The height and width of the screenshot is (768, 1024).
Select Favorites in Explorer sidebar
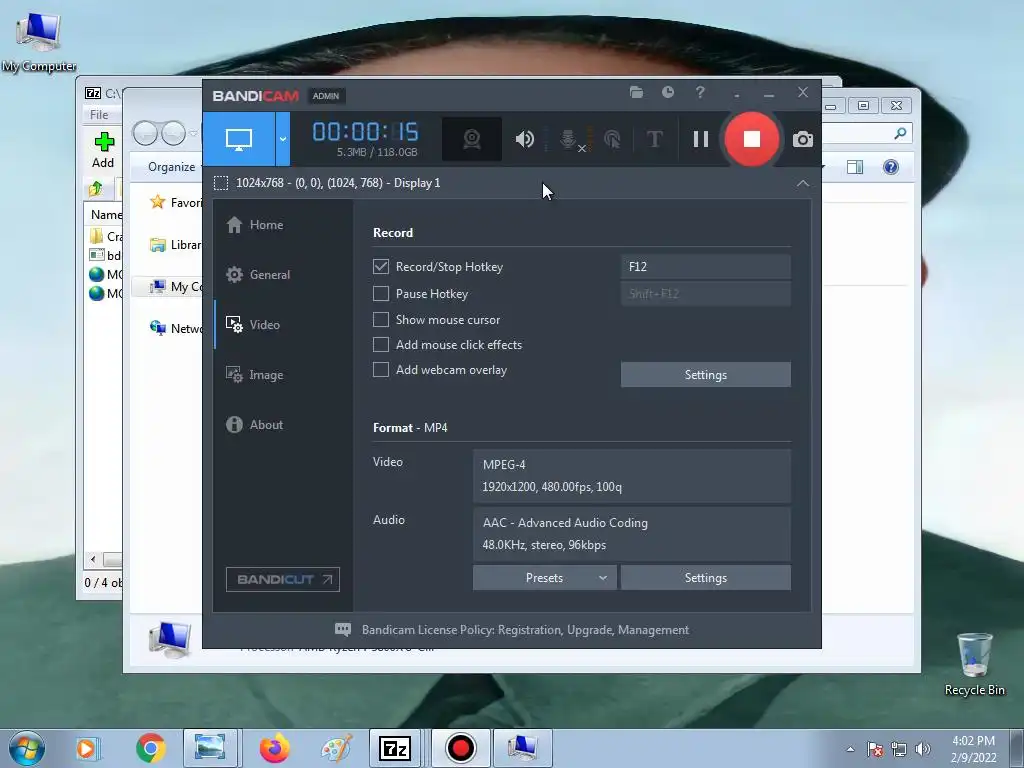click(176, 202)
